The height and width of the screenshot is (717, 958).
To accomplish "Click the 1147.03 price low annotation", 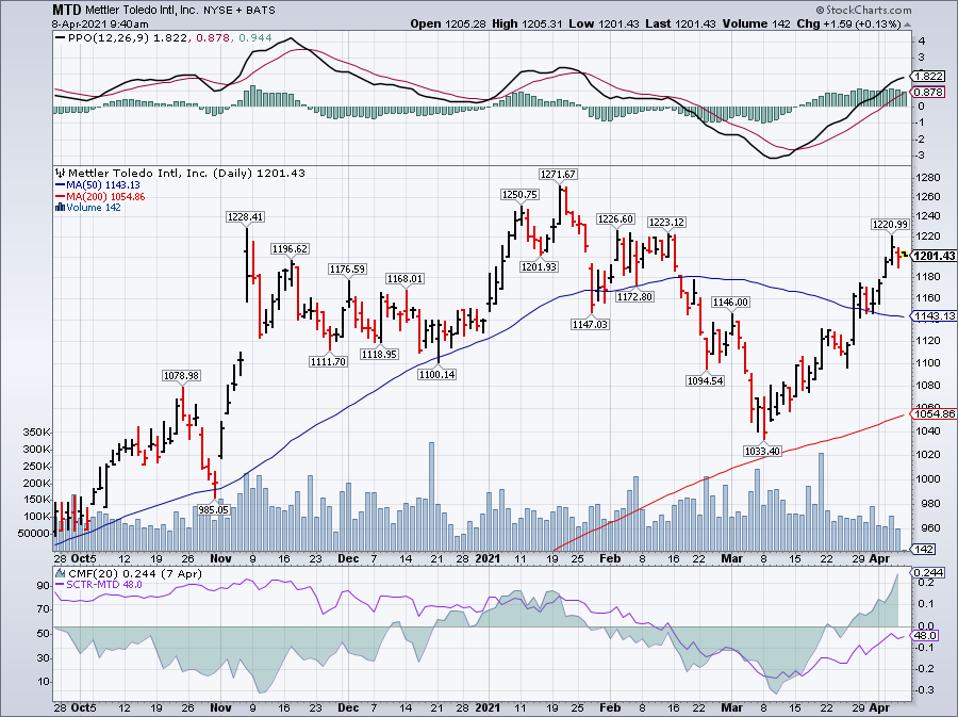I will click(590, 324).
